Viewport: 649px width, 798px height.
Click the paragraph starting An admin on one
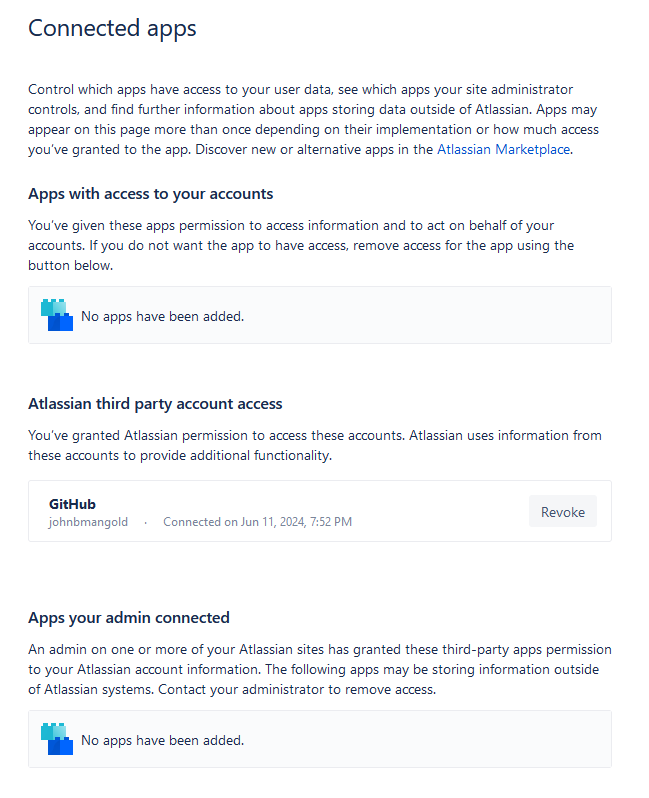coord(320,669)
